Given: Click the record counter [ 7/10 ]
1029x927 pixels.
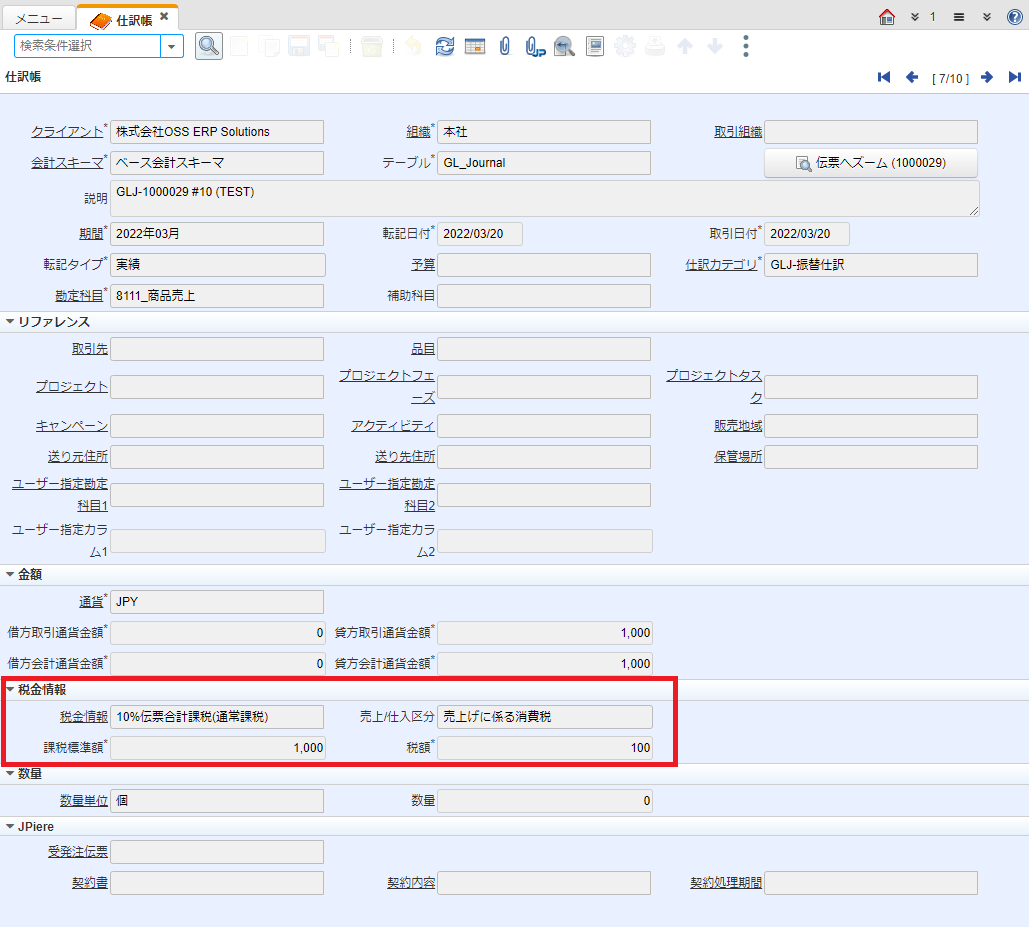Looking at the screenshot, I should click(x=950, y=79).
